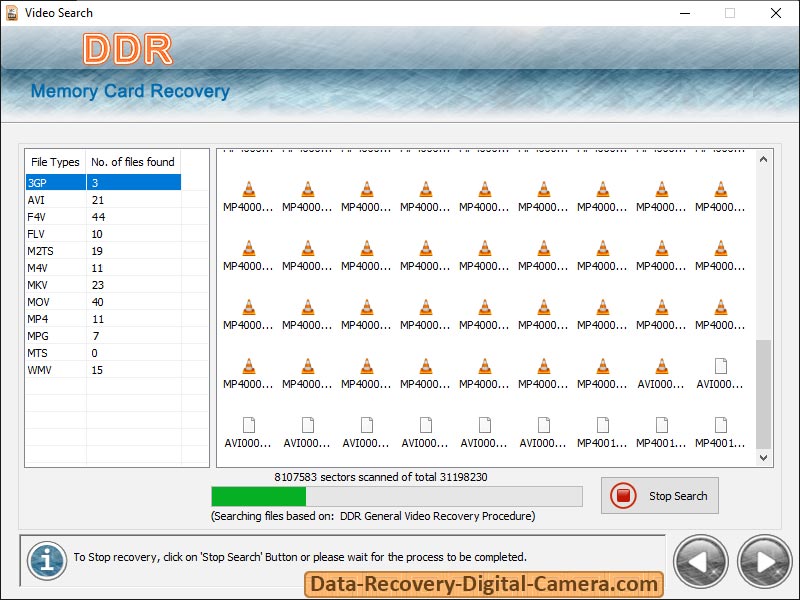Click the back navigation arrow at bottom right
Screen dimensions: 800x600
[x=701, y=562]
